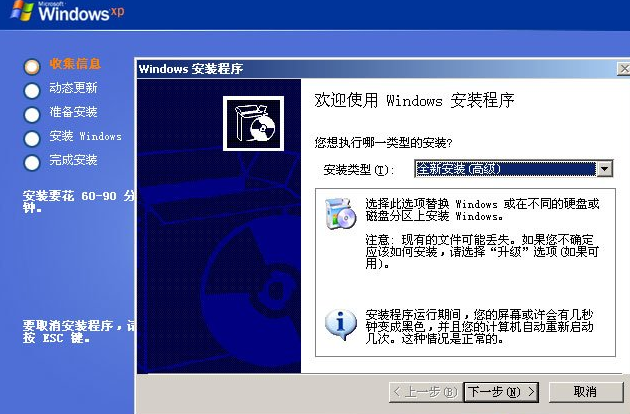Select the 安装 Windows step indicator
This screenshot has width=630, height=414.
click(32, 137)
